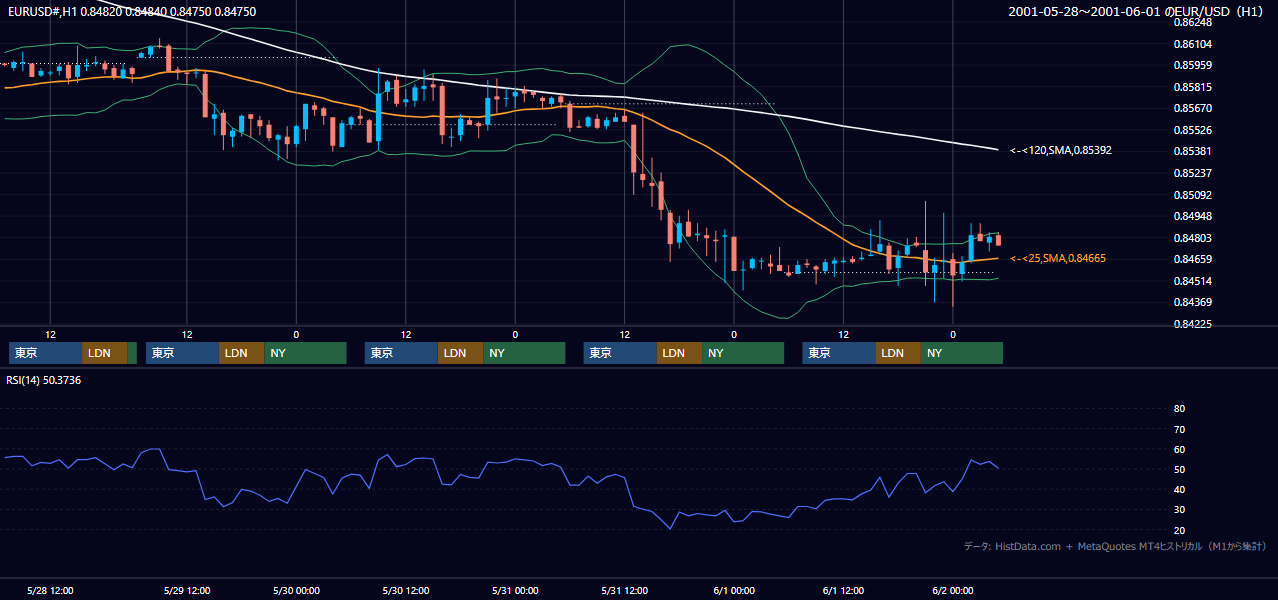Click price axis value 0.84948
The image size is (1278, 600).
[1192, 216]
